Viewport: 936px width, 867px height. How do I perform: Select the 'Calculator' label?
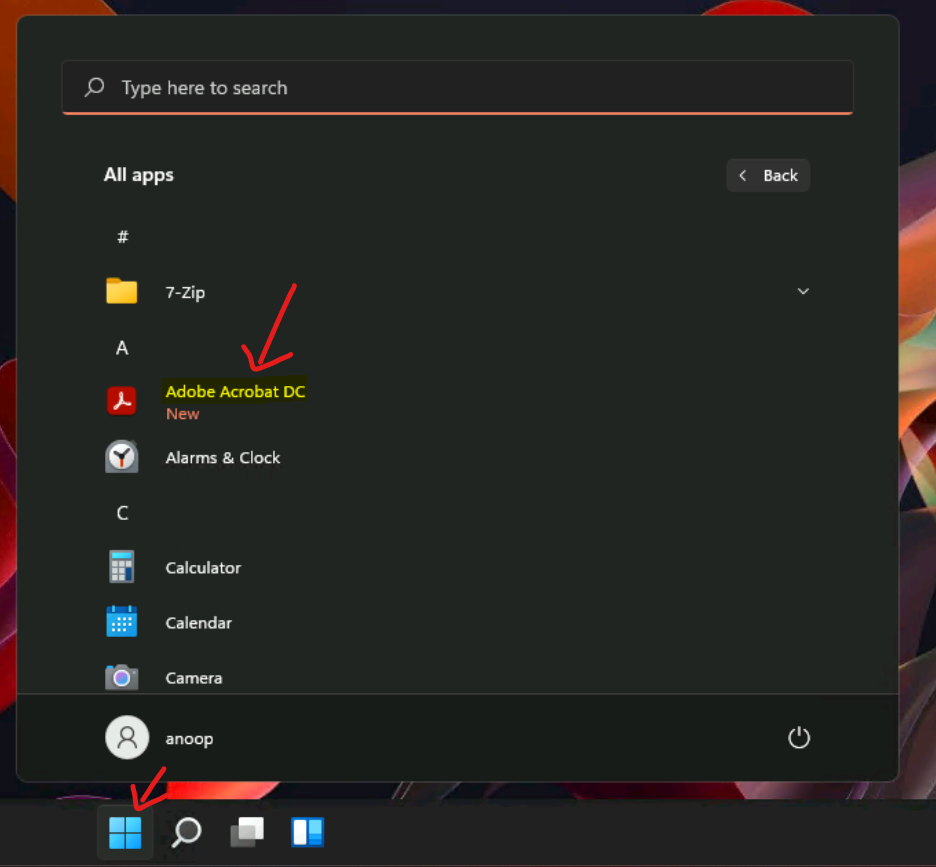[203, 568]
